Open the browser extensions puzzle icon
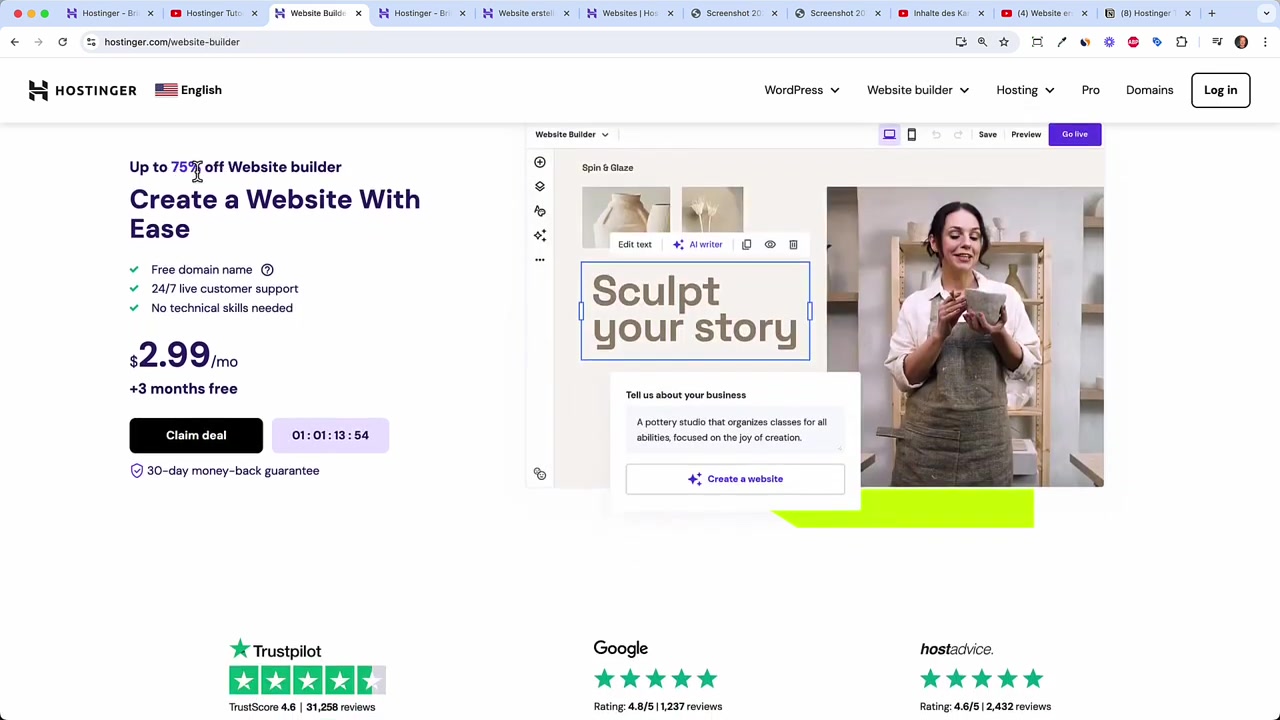This screenshot has width=1280, height=720. tap(1181, 42)
